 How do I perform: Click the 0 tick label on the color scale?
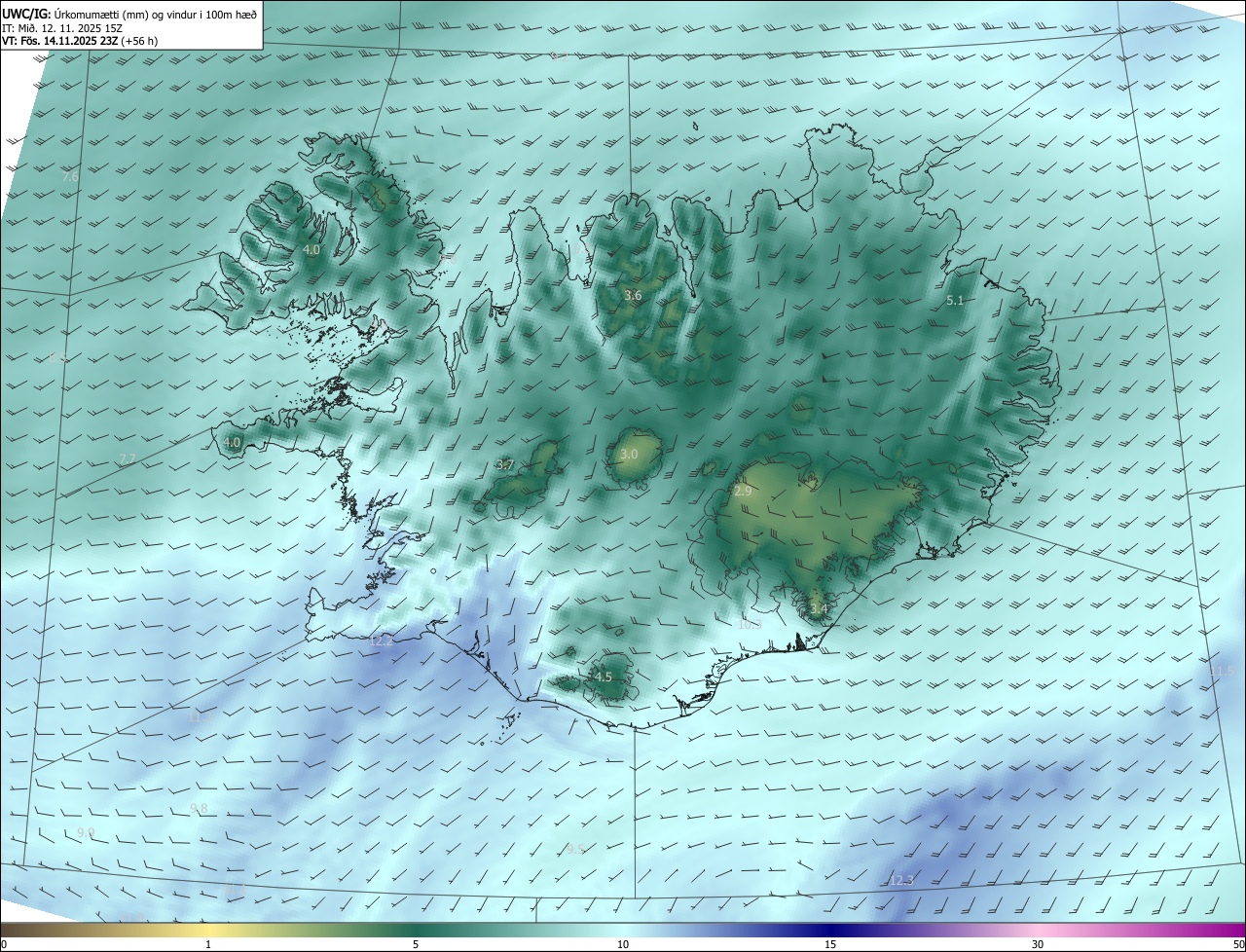(x=4, y=944)
